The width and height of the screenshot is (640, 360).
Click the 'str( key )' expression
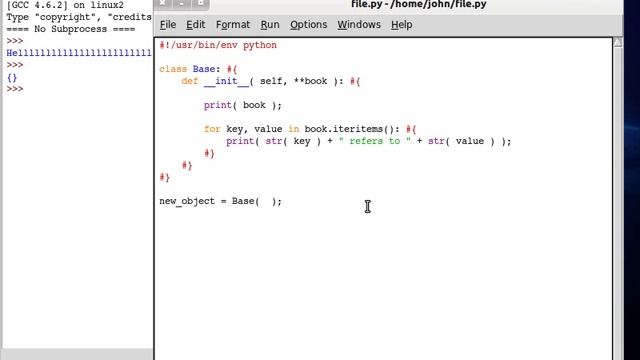point(293,141)
